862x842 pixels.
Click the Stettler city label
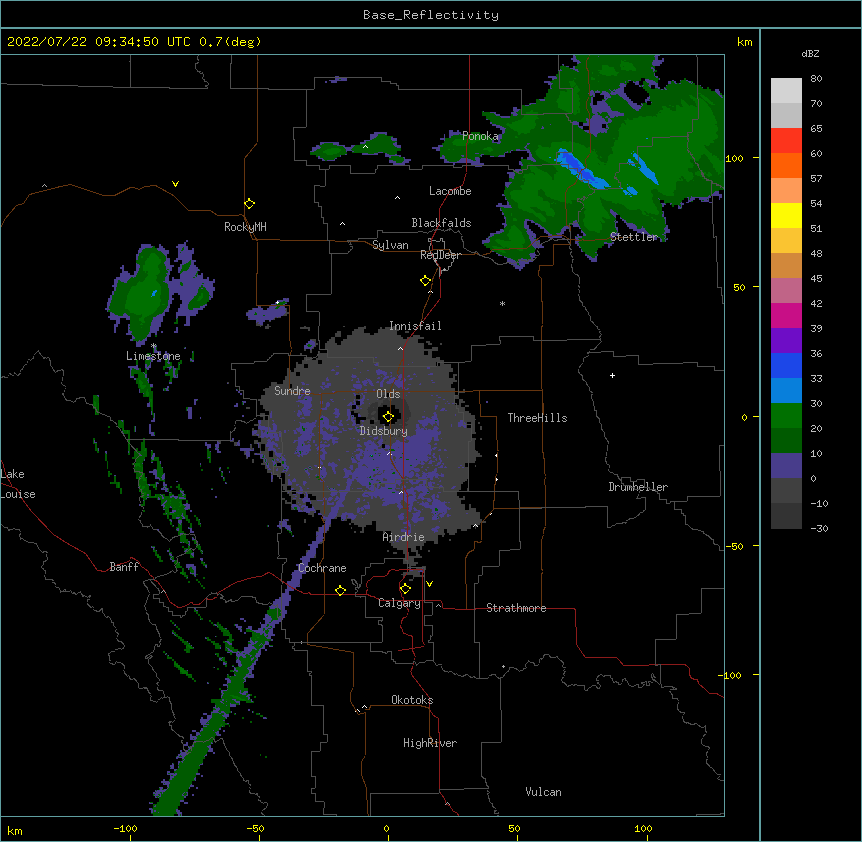(634, 237)
